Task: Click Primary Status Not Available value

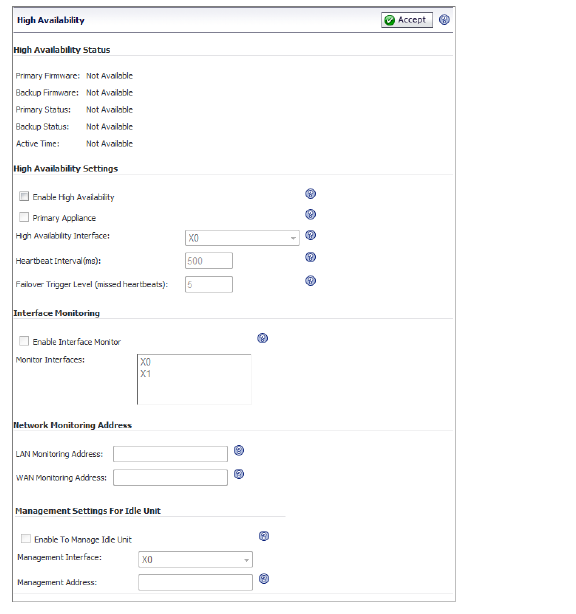Action: pyautogui.click(x=109, y=110)
